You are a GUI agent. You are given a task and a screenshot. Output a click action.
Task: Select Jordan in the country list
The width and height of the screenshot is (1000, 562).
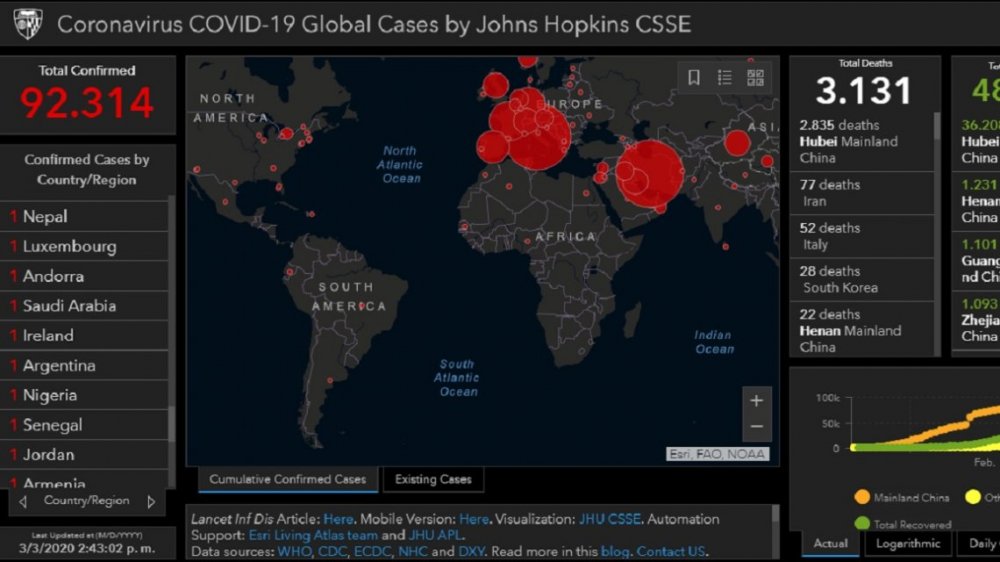click(84, 455)
